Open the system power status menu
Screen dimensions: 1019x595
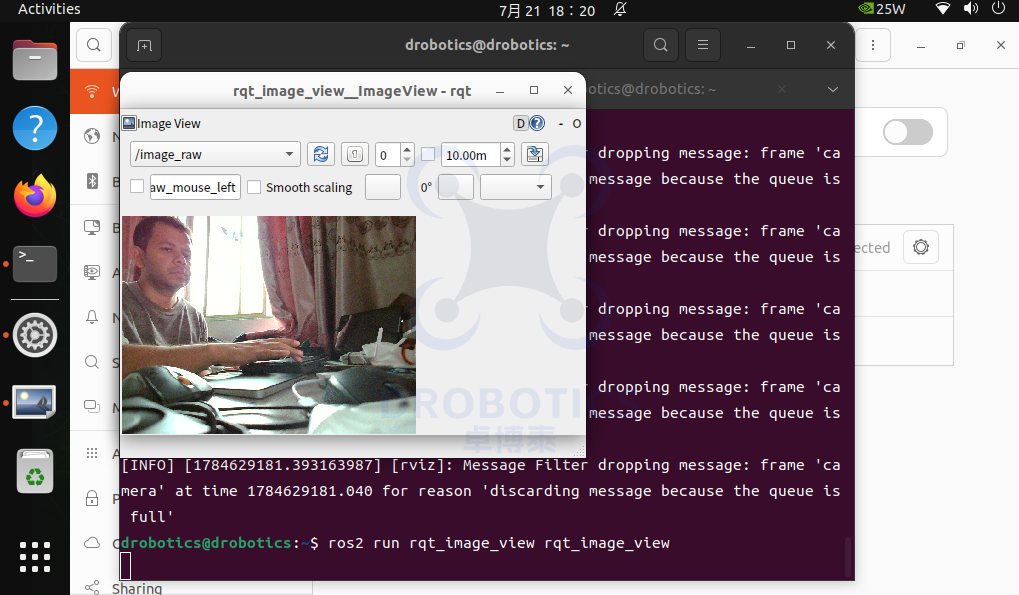pos(998,9)
